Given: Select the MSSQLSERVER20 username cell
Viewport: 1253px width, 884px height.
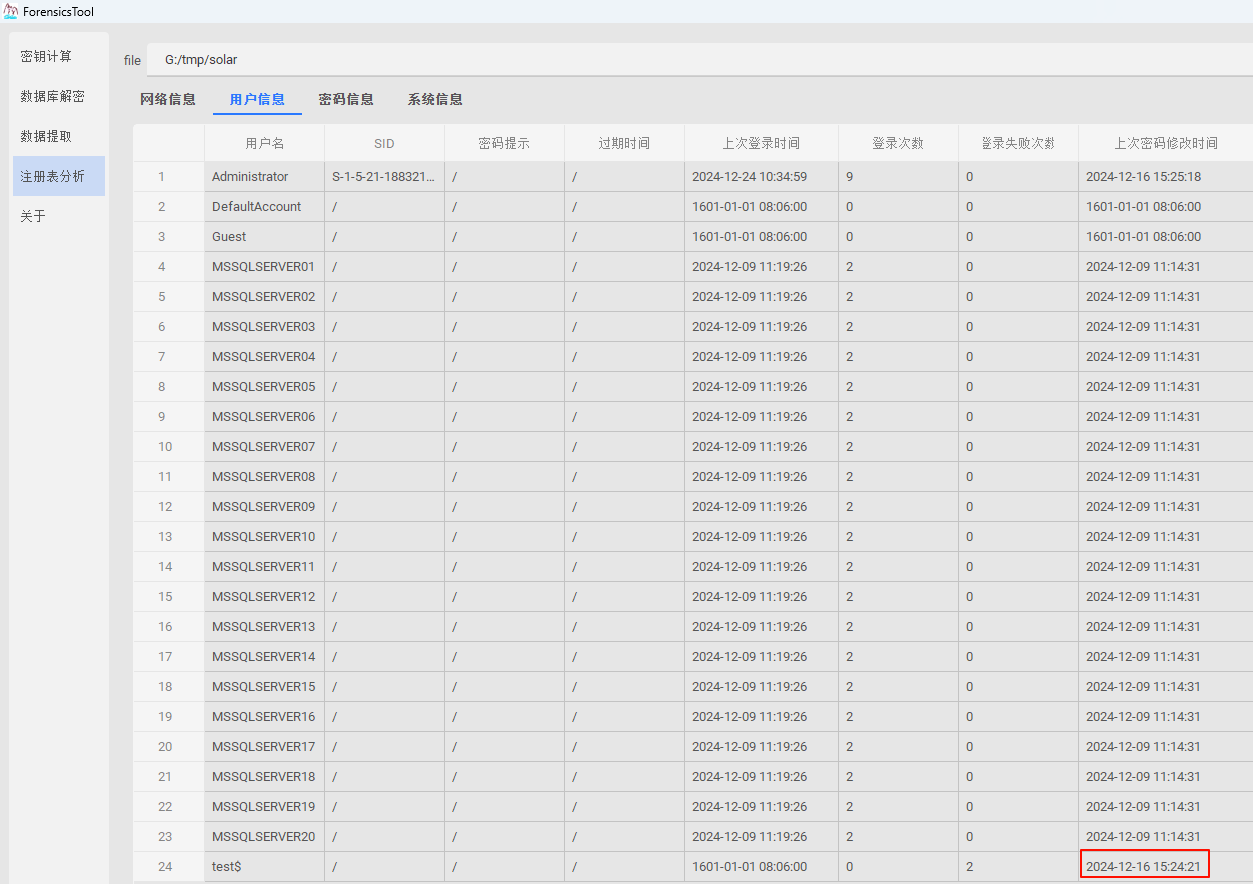Looking at the screenshot, I should (265, 837).
